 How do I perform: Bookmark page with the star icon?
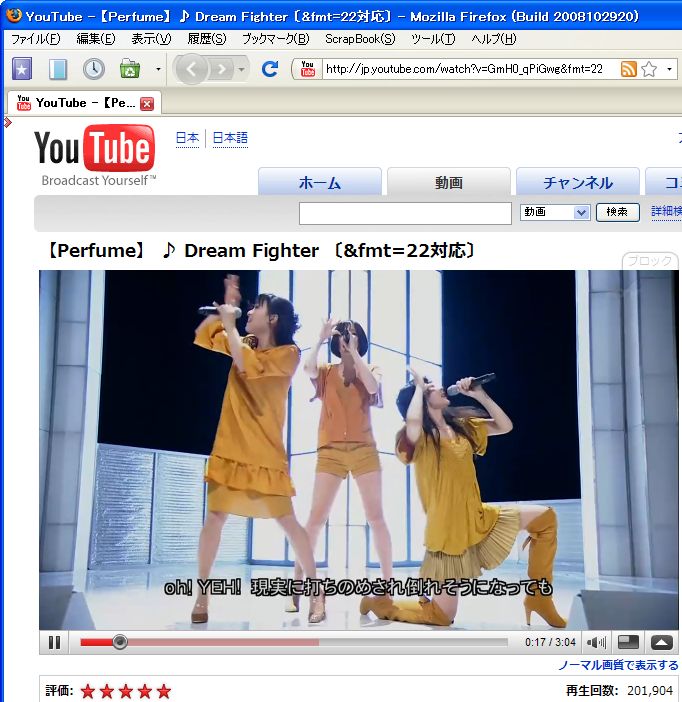(649, 69)
